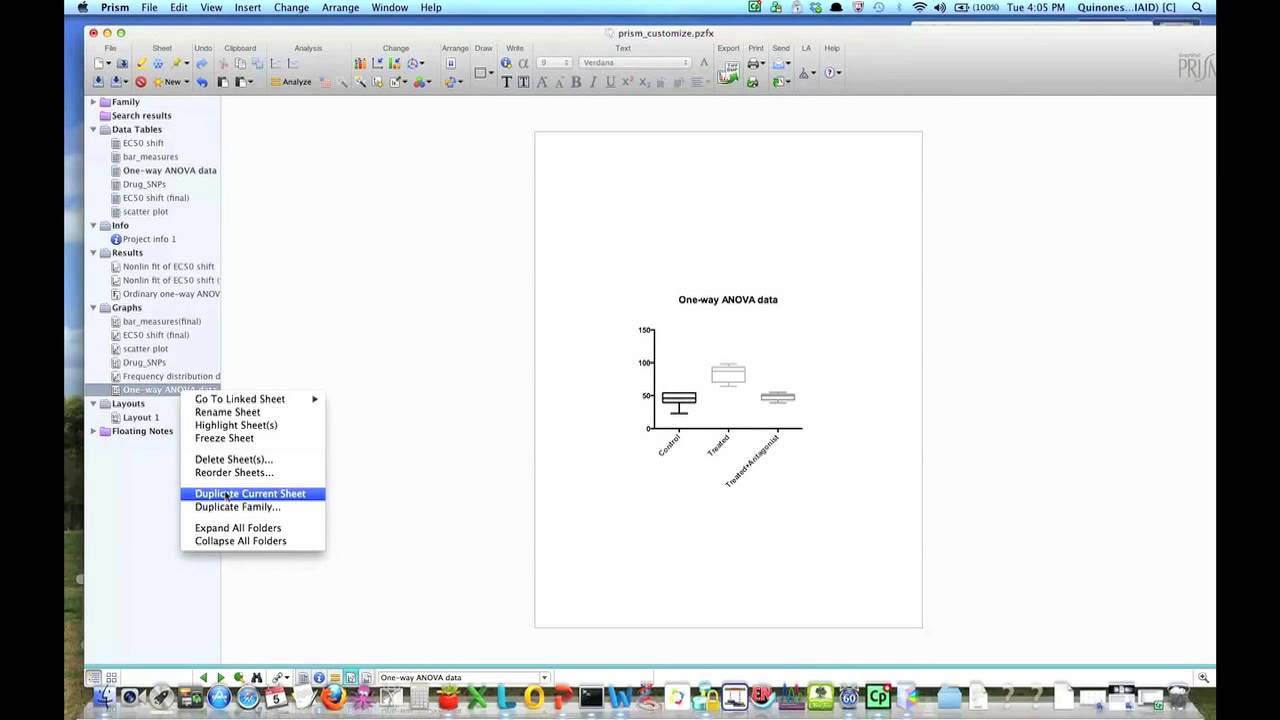Viewport: 1280px width, 720px height.
Task: Click the Underline text icon
Action: (x=610, y=81)
